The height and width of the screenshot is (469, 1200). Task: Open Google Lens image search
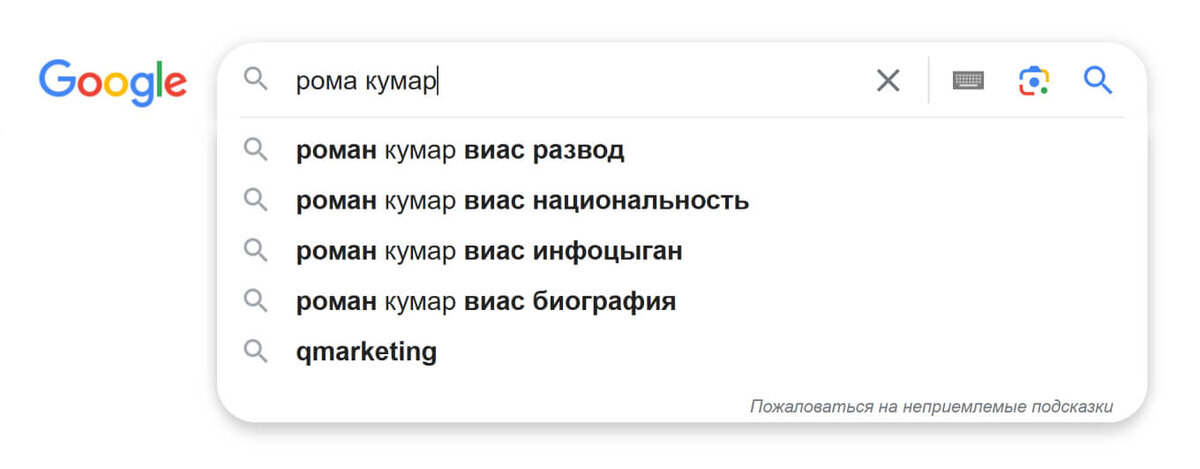point(1034,81)
